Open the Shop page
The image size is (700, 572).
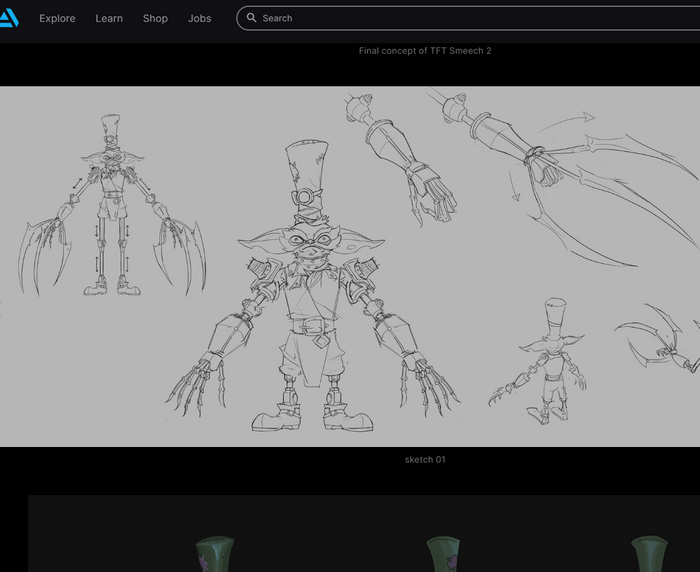point(155,18)
